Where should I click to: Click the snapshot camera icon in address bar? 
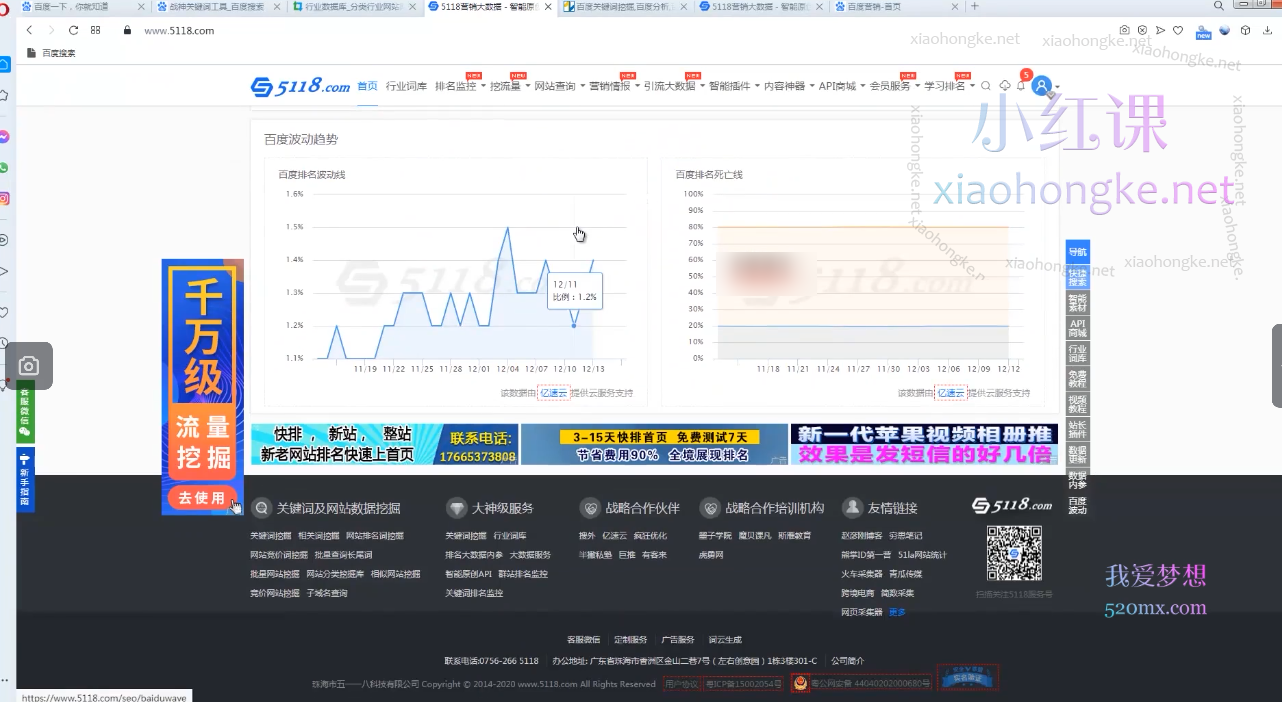(1125, 30)
